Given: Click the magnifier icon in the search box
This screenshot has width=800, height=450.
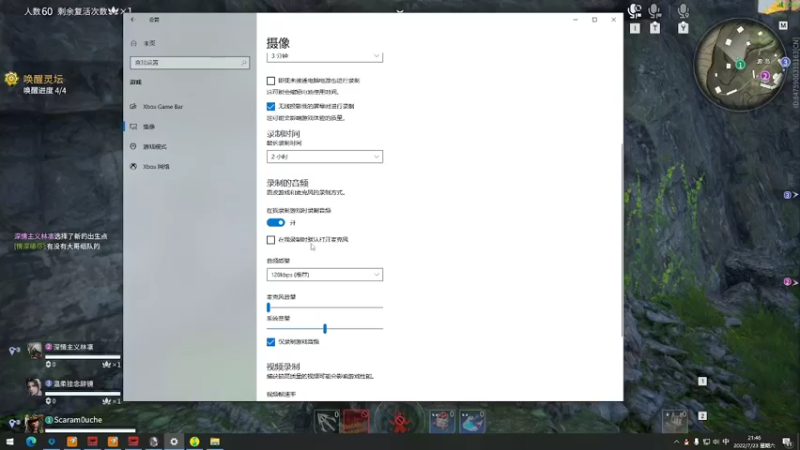Looking at the screenshot, I should (x=243, y=63).
